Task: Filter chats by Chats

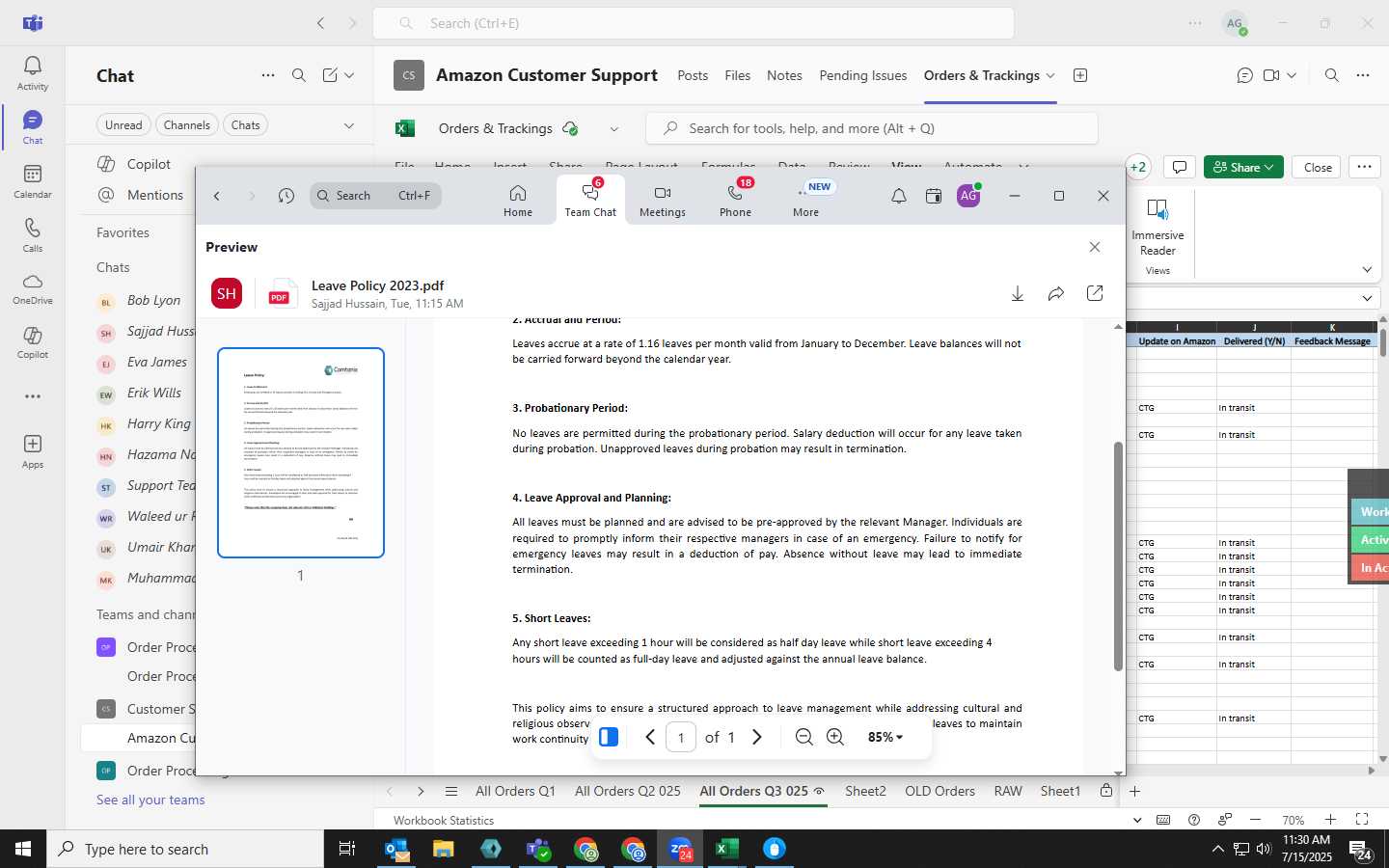Action: point(245,125)
